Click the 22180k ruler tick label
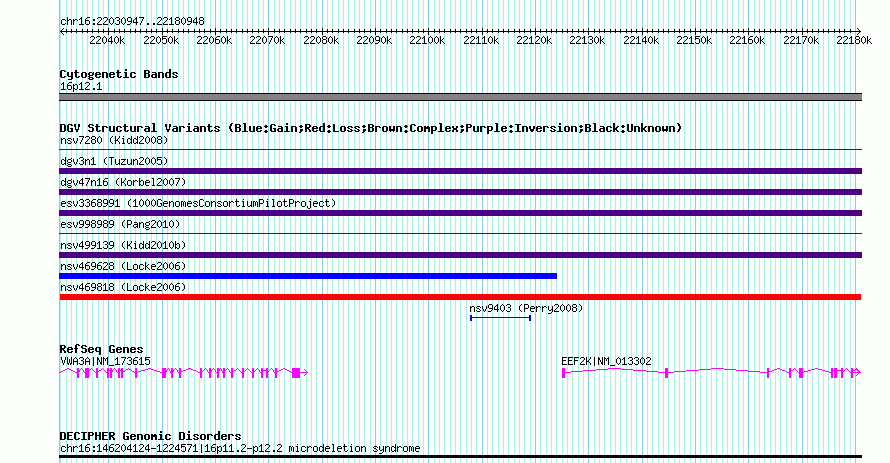The height and width of the screenshot is (463, 890). [854, 40]
